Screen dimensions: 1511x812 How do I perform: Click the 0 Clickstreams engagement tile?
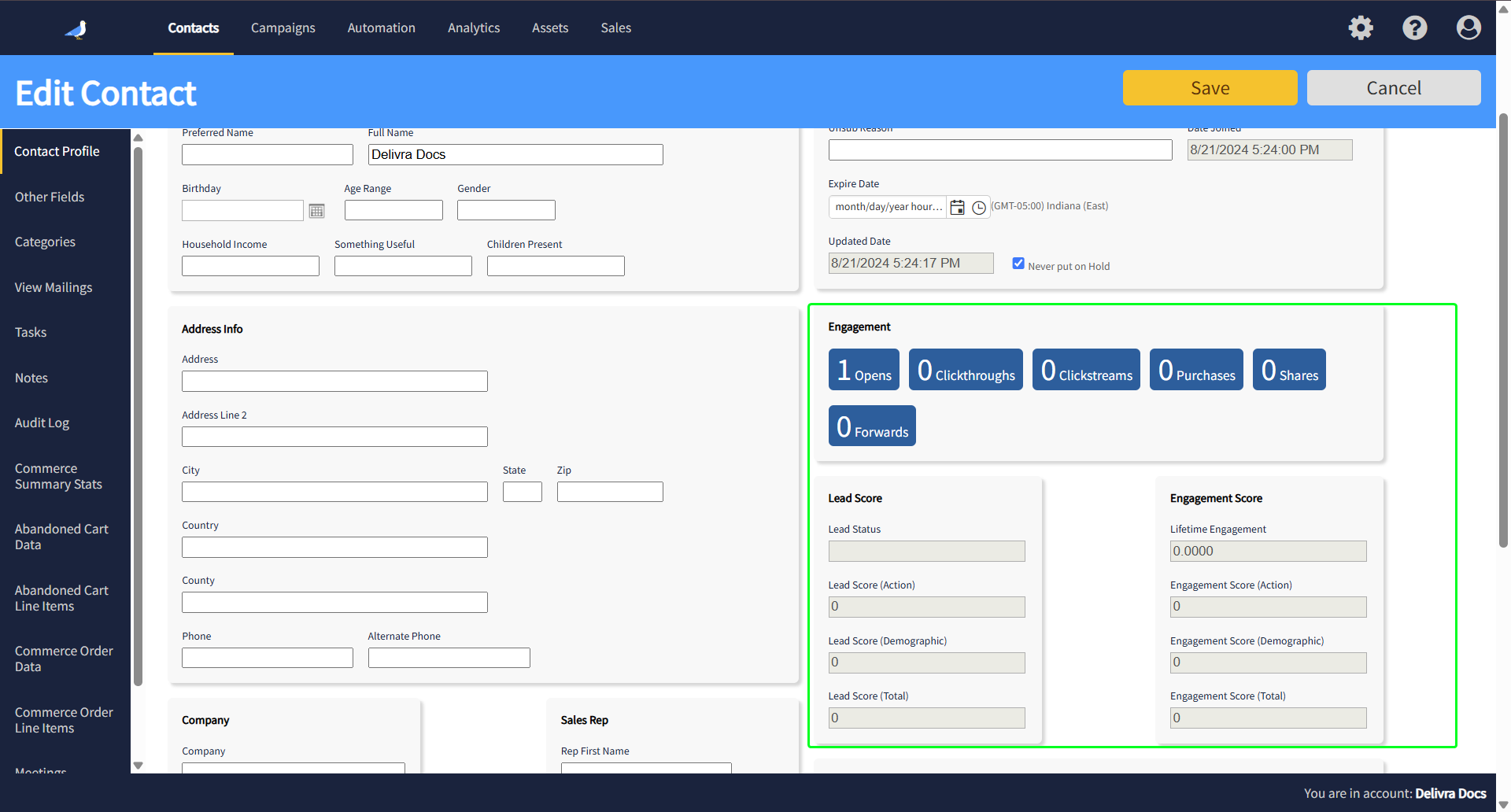[x=1086, y=369]
